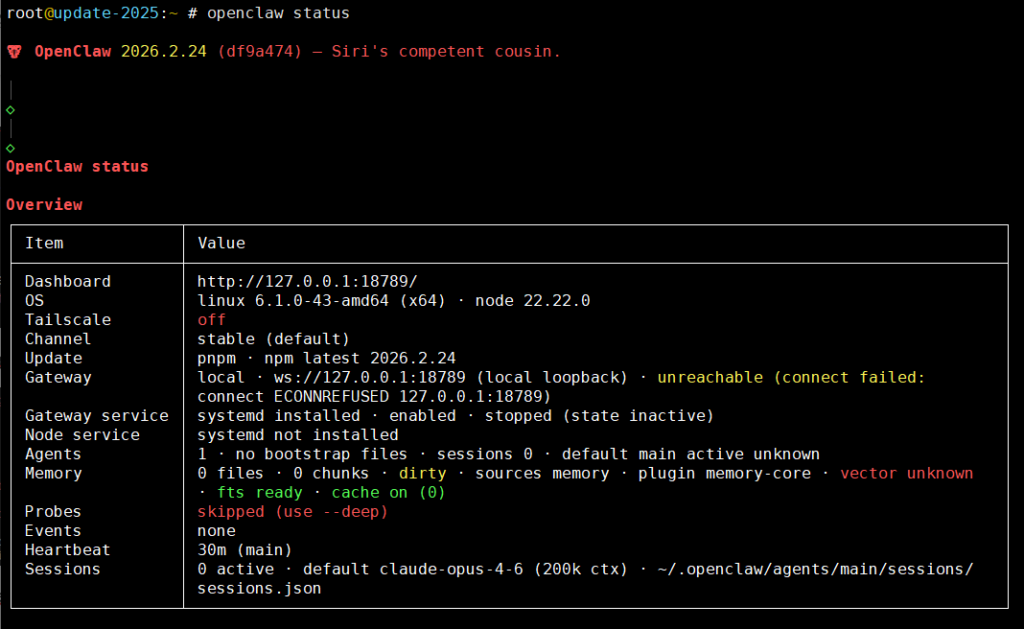The width and height of the screenshot is (1024, 629).
Task: Click the red "Overview" section heading
Action: tap(44, 204)
